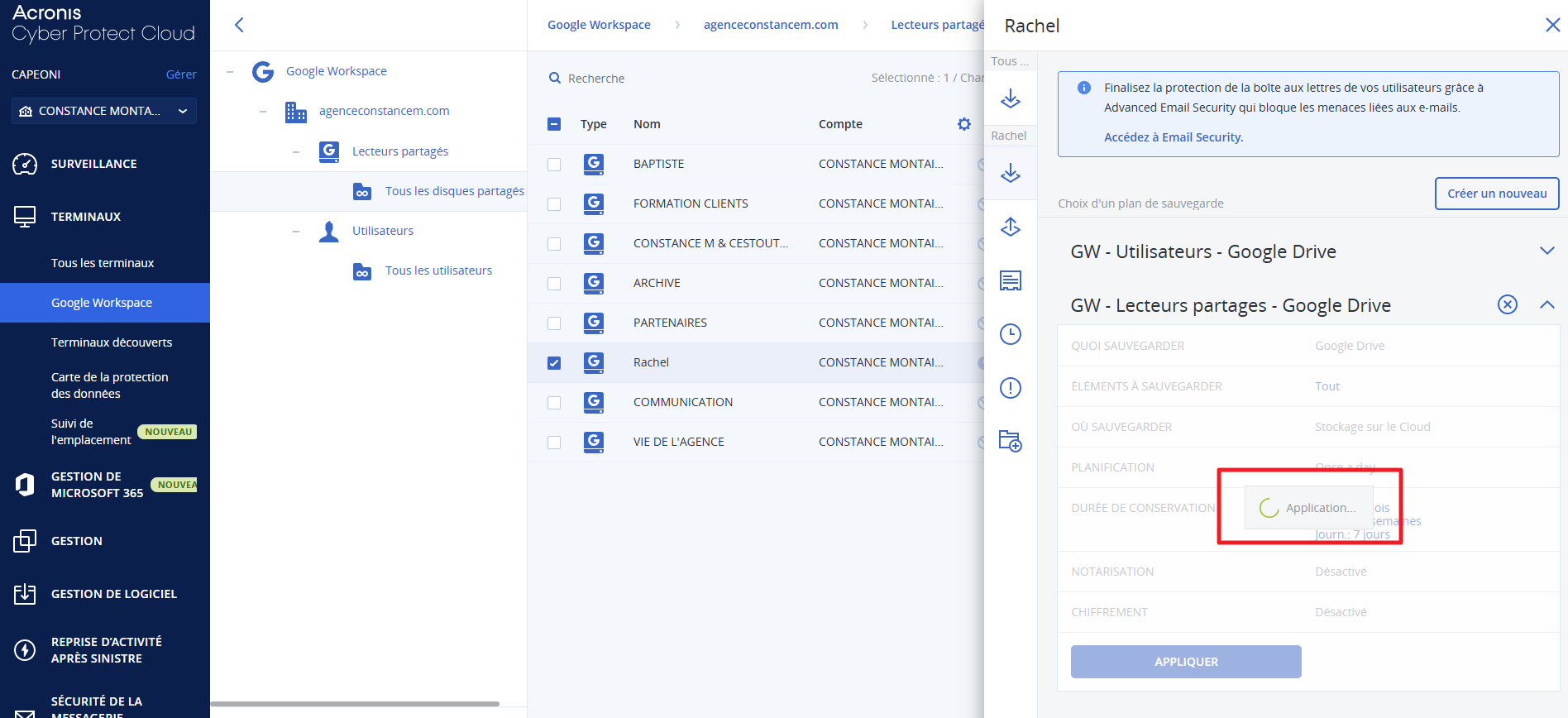The height and width of the screenshot is (718, 1568).
Task: Check the ARCHIVE row checkbox
Action: tap(554, 284)
